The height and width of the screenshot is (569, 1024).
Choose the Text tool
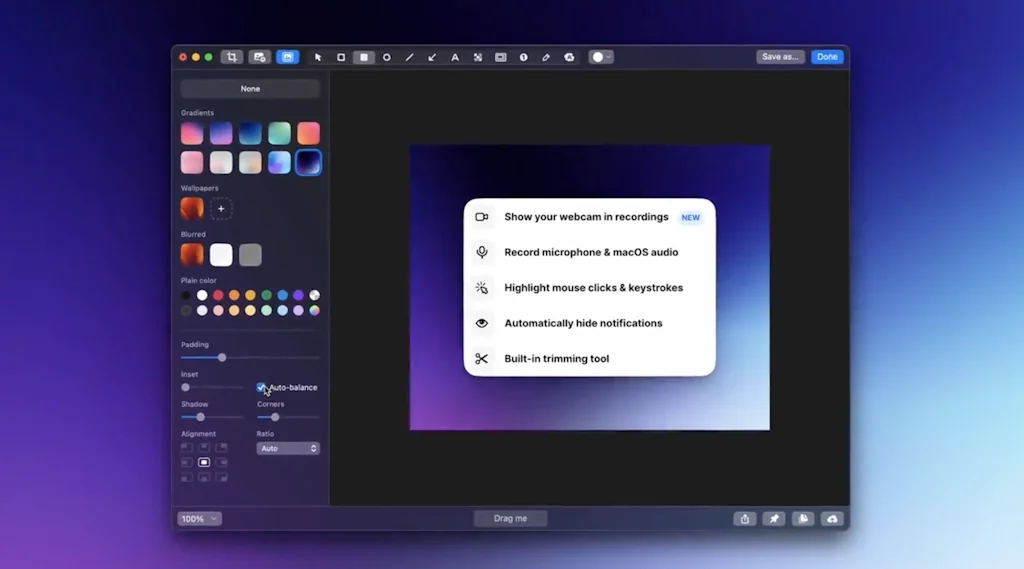click(455, 57)
